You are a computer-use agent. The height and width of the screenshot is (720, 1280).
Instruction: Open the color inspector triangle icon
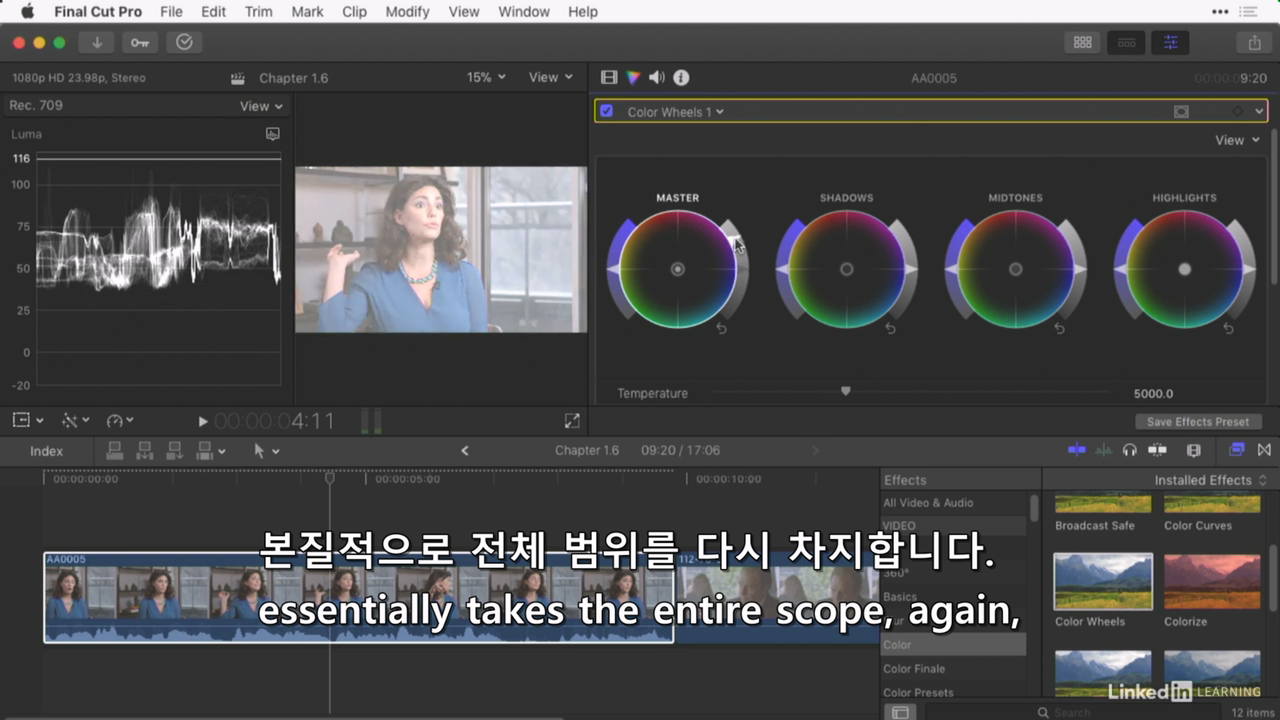[633, 77]
